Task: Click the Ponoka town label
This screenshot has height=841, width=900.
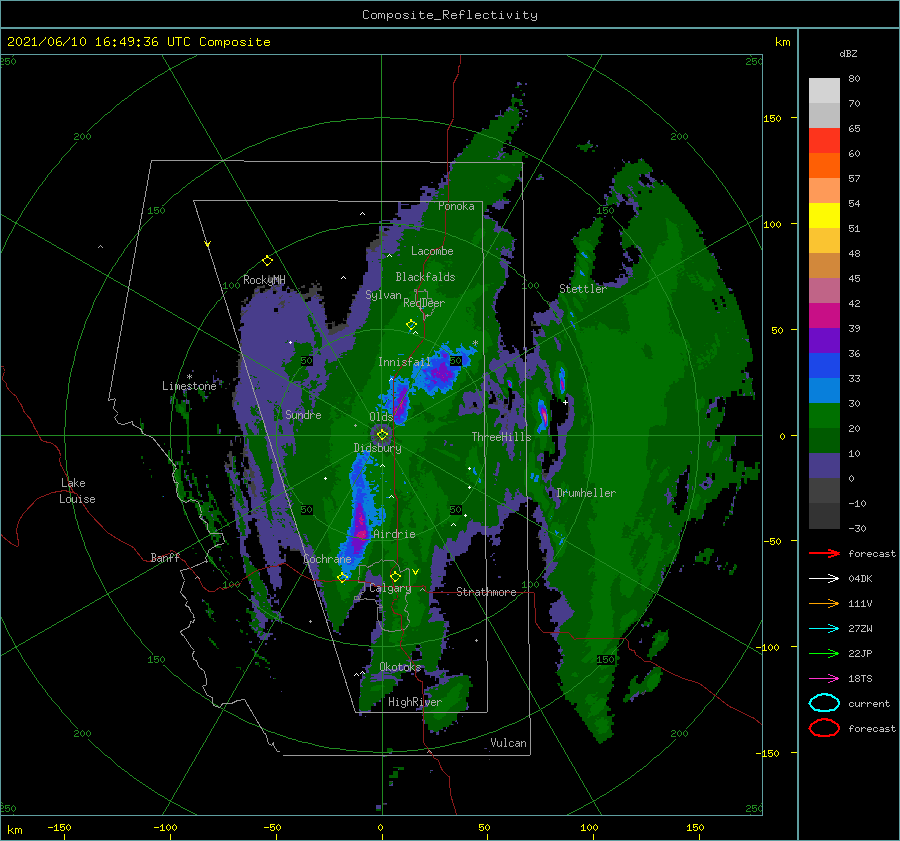Action: coord(456,206)
